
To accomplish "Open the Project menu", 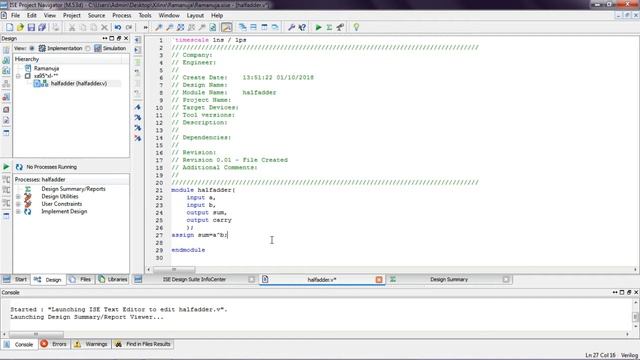I will click(x=72, y=16).
